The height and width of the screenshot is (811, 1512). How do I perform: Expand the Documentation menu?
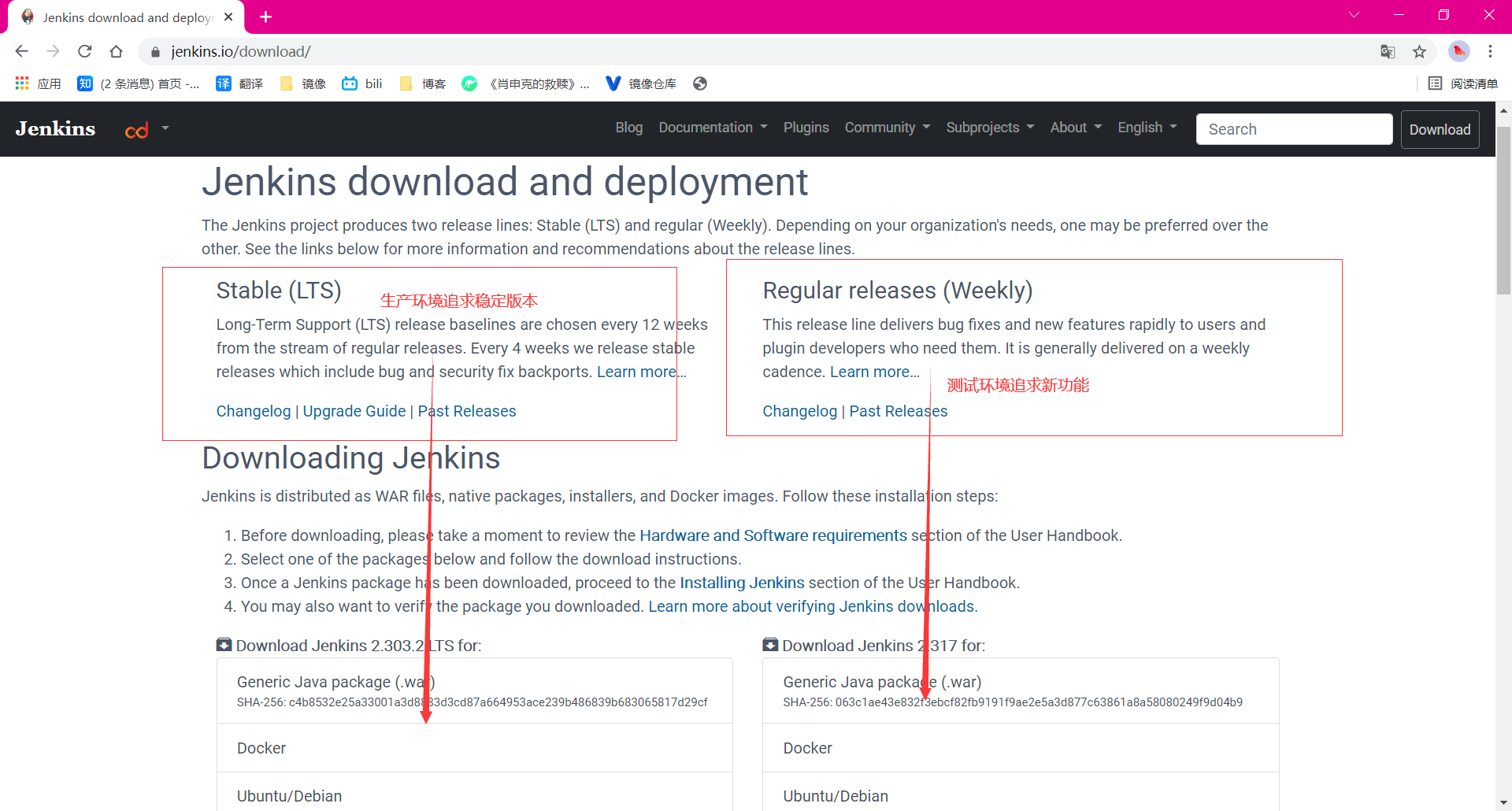pyautogui.click(x=713, y=128)
